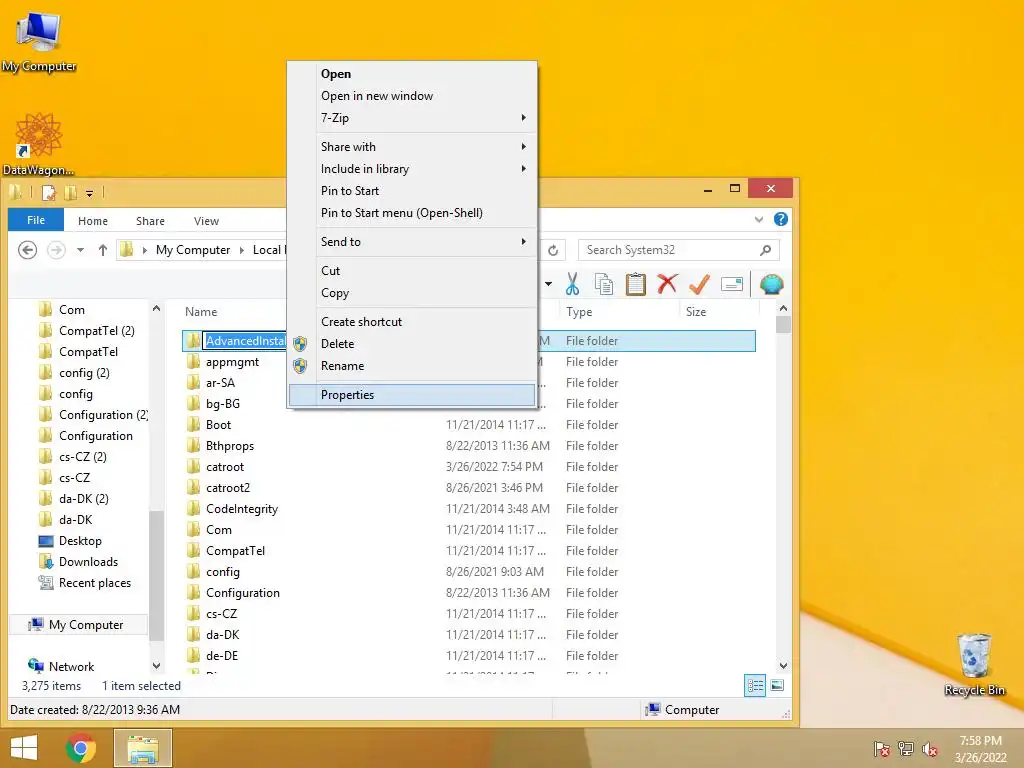Switch to large icons view button
Viewport: 1024px width, 768px height.
777,685
